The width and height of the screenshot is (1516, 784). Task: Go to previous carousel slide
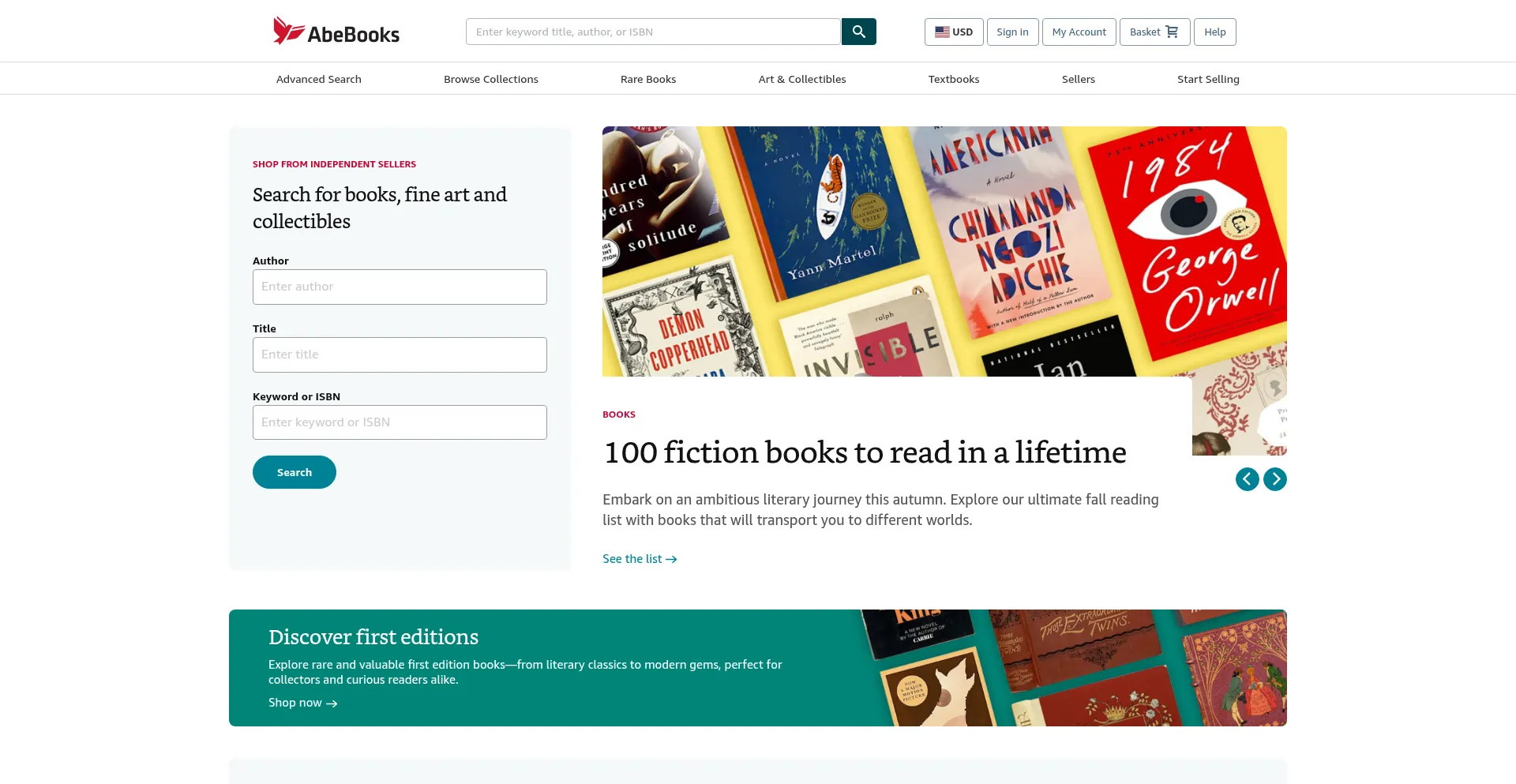1247,479
